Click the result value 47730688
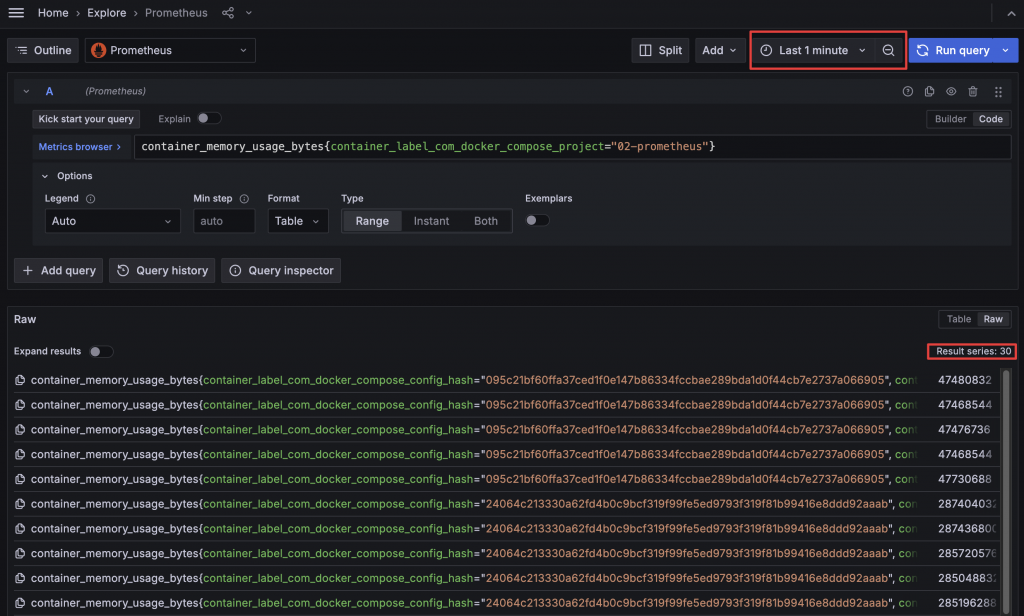Viewport: 1024px width, 616px height. pos(965,479)
